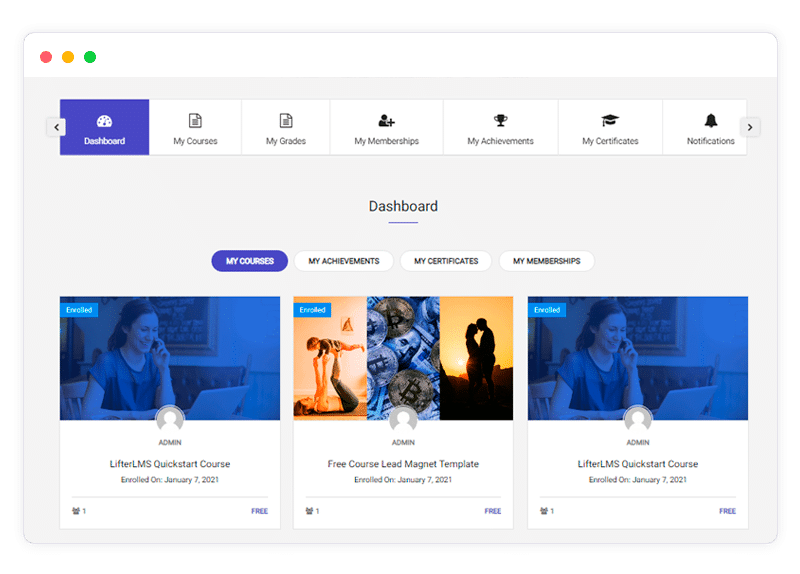Image resolution: width=800 pixels, height=574 pixels.
Task: Click the yellow window minimize dot
Action: click(x=68, y=57)
